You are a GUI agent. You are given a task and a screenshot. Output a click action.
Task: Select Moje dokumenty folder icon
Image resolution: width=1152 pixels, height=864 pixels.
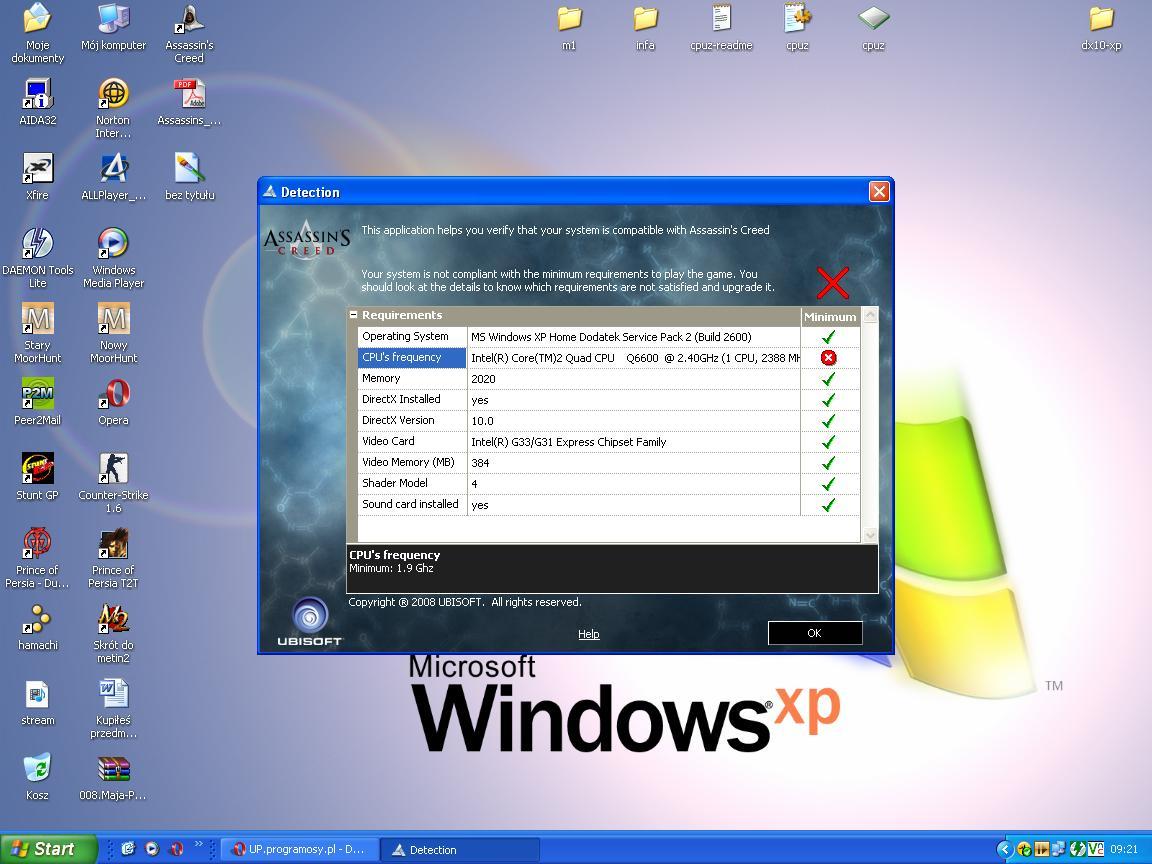[x=37, y=33]
